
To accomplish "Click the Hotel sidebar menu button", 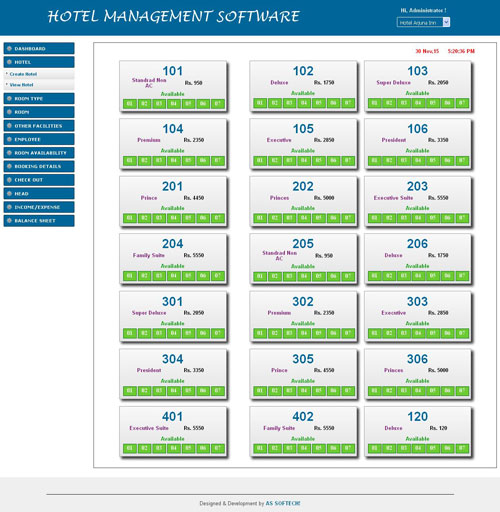I will tap(39, 62).
